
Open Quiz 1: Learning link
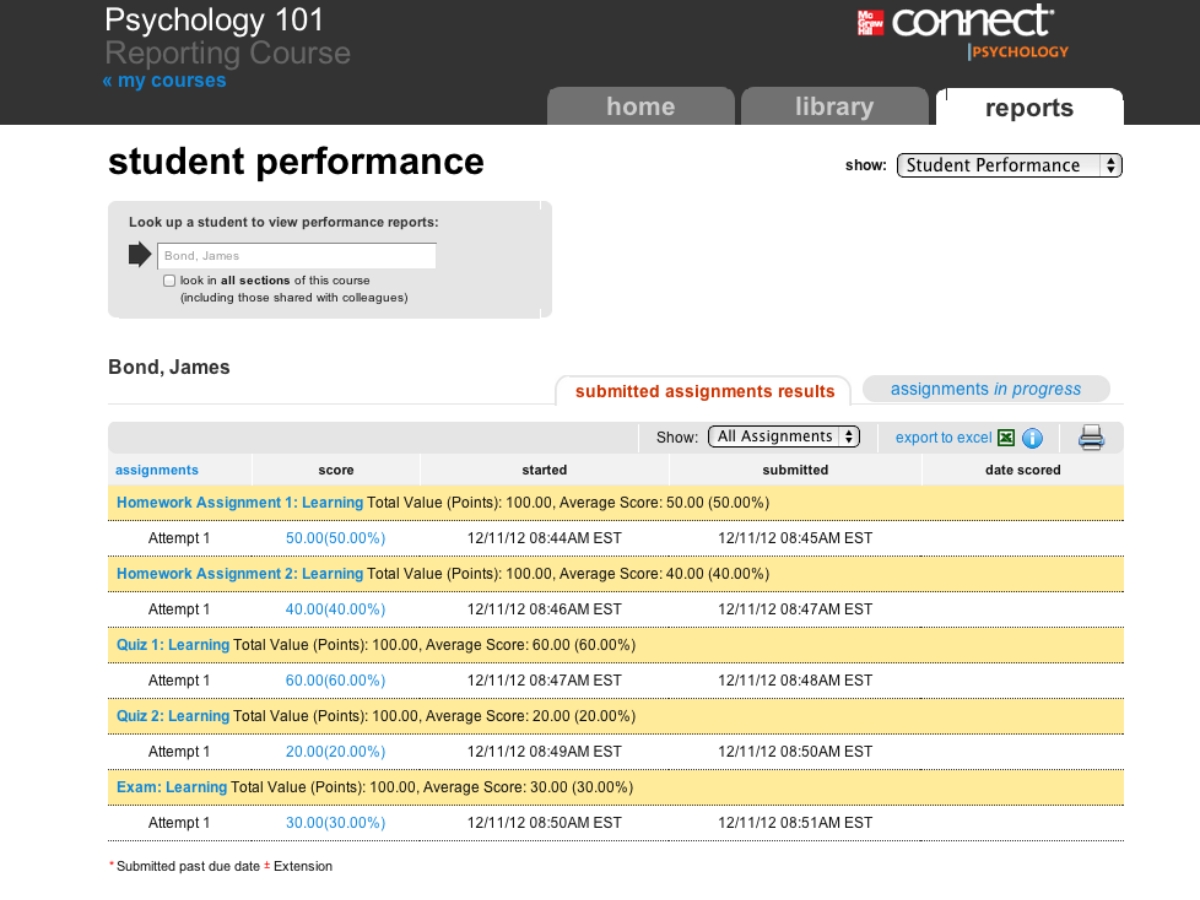[172, 645]
